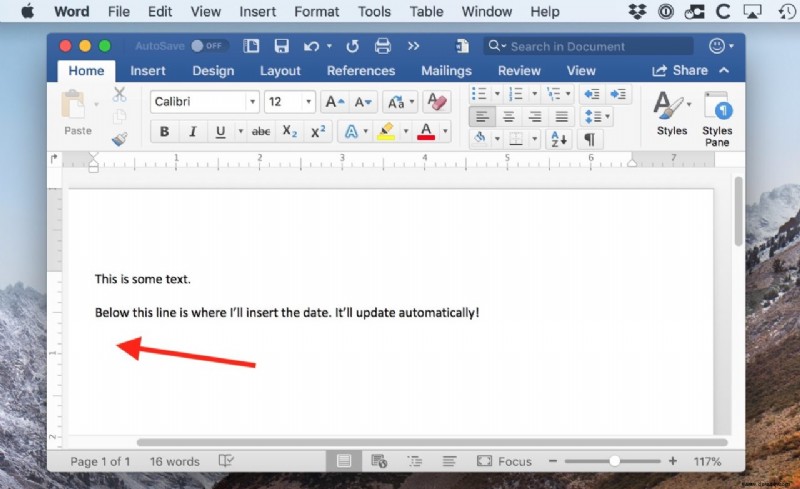Open the Tools menu in menu bar
Viewport: 800px width, 489px height.
[x=374, y=11]
